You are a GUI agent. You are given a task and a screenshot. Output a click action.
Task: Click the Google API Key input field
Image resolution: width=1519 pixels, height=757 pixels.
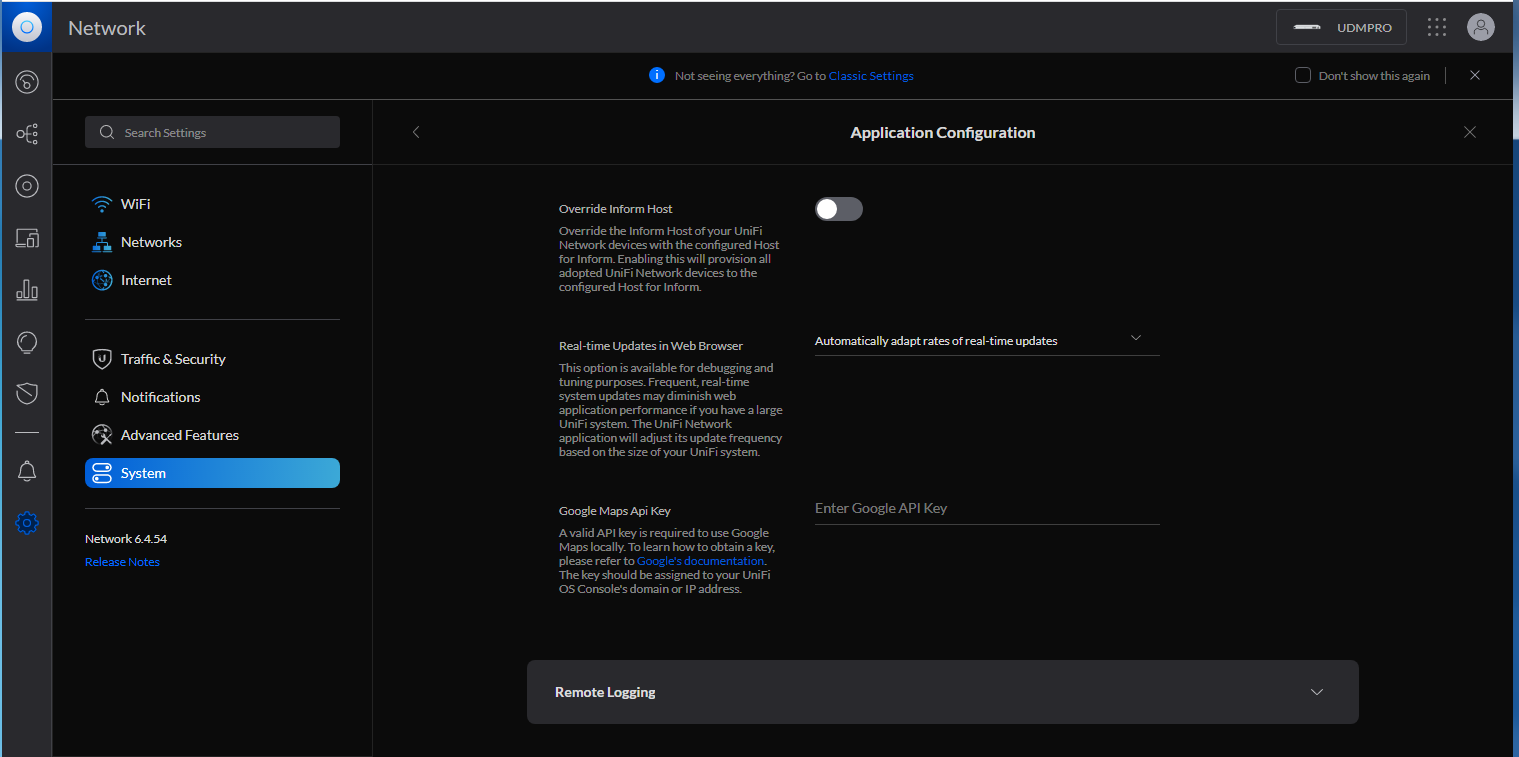[986, 508]
